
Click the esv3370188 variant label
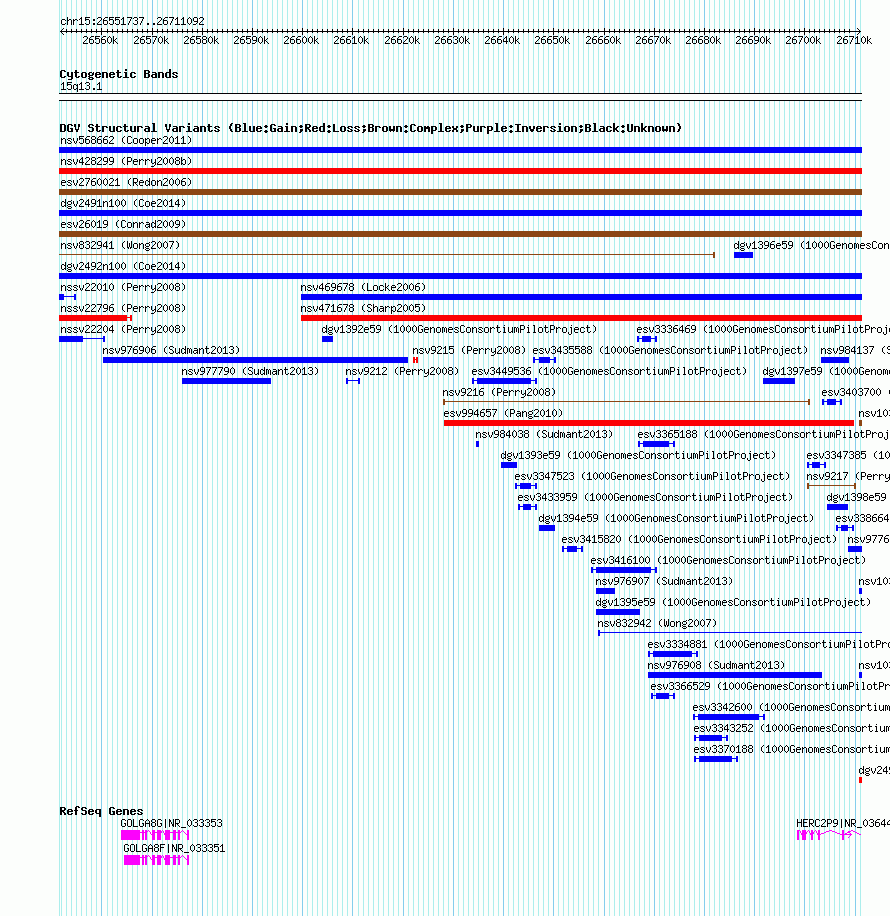tap(791, 750)
